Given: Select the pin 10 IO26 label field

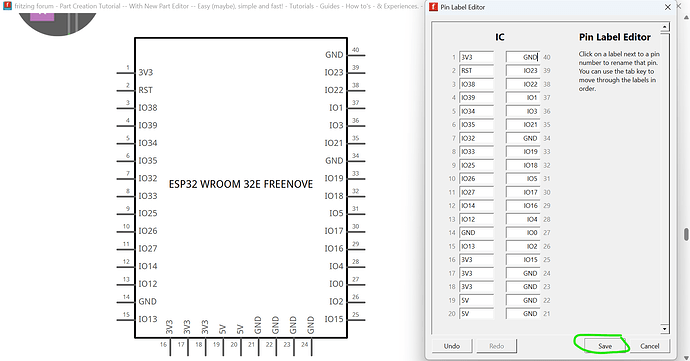Looking at the screenshot, I should [x=477, y=178].
